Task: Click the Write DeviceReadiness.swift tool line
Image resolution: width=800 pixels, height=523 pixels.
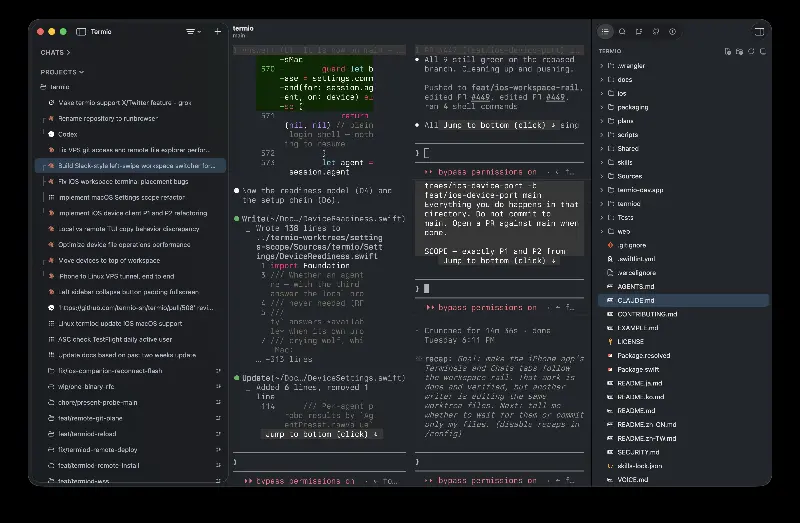Action: (323, 219)
